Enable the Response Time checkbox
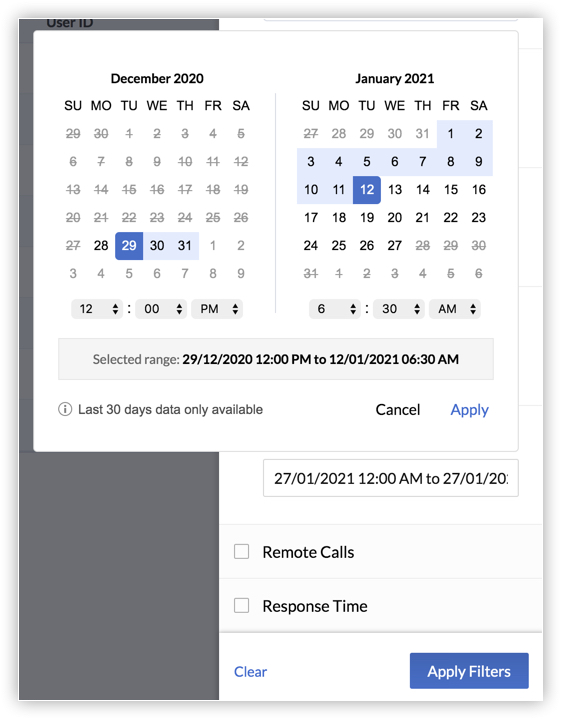Viewport: 561px width, 719px height. tap(241, 605)
